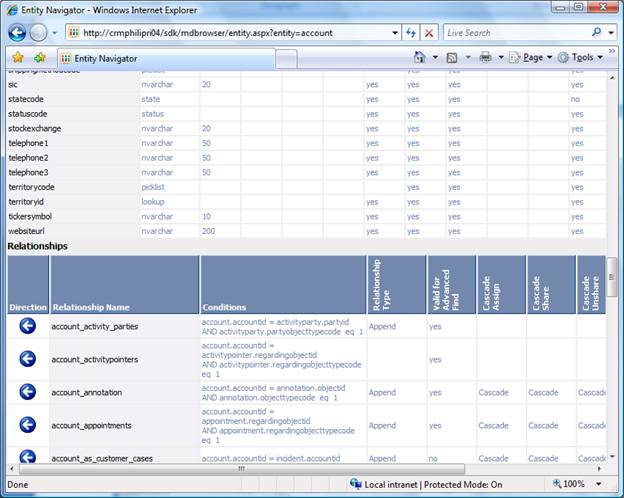The image size is (624, 498).
Task: Click direction arrow for account_annotation
Action: (x=27, y=392)
